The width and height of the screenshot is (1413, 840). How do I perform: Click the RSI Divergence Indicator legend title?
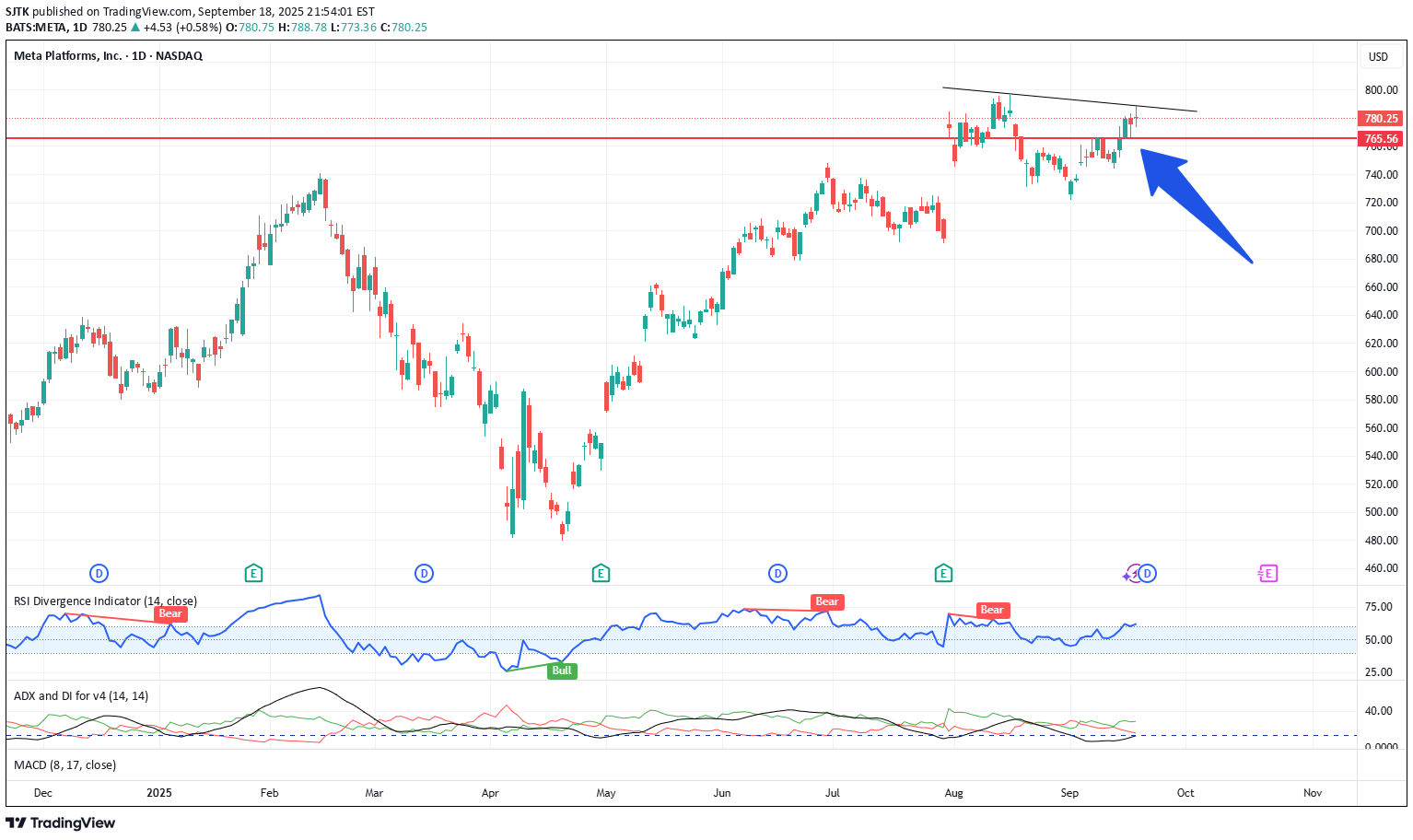click(105, 601)
